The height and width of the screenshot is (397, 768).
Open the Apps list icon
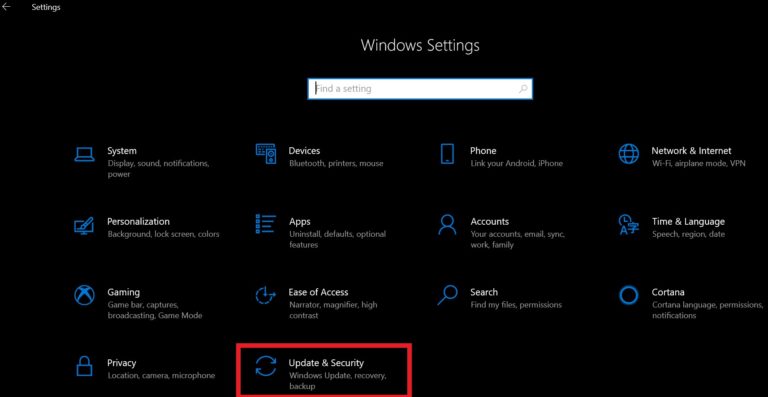[266, 224]
